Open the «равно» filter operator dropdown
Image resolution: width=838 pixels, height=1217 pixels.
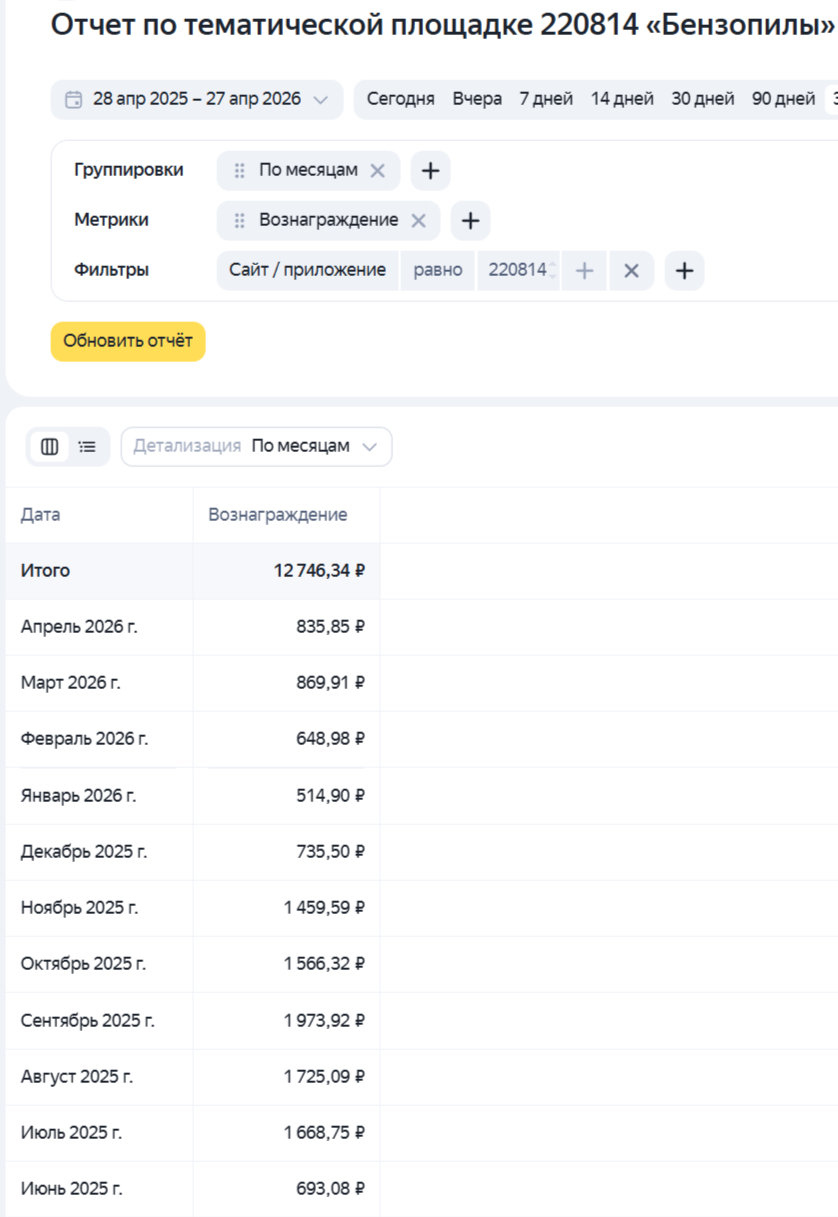438,270
